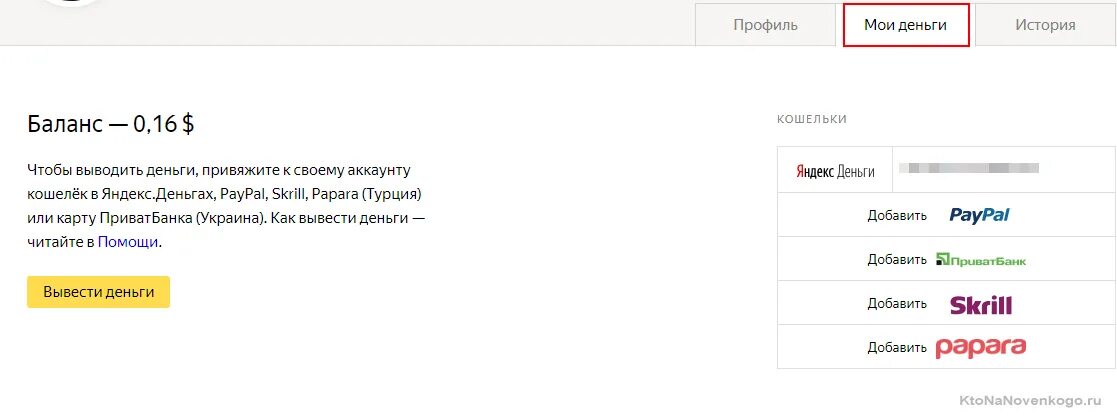The width and height of the screenshot is (1117, 420).
Task: Click the blurred Яндекс wallet number
Action: pos(969,169)
